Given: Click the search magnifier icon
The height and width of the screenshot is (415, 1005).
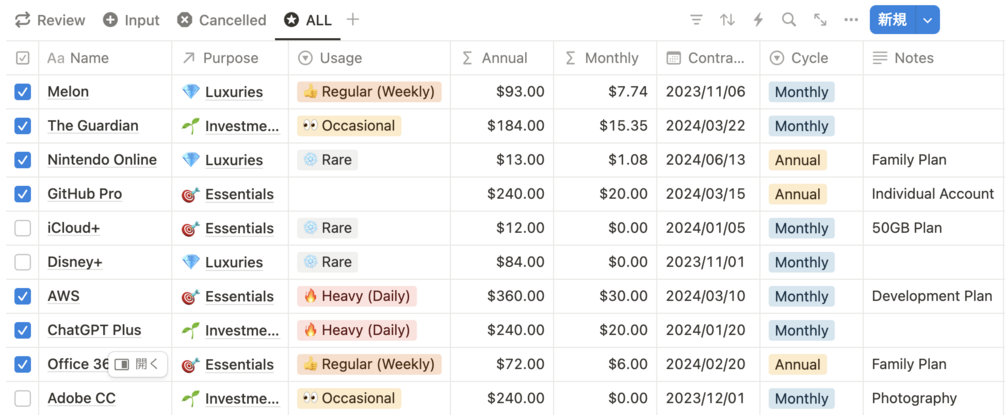Looking at the screenshot, I should [x=789, y=20].
